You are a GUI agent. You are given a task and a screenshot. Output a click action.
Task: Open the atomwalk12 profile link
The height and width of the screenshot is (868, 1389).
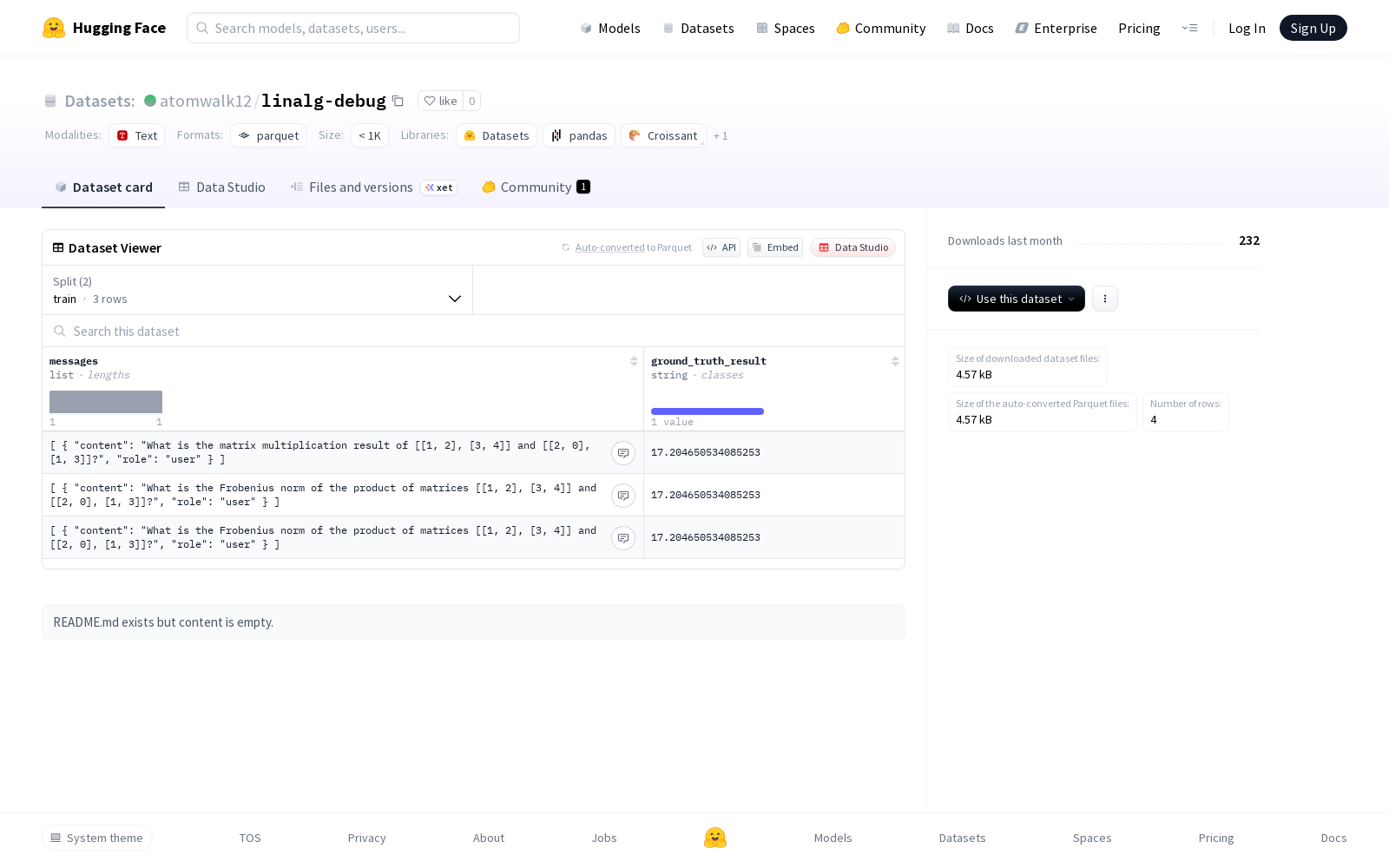pos(206,101)
